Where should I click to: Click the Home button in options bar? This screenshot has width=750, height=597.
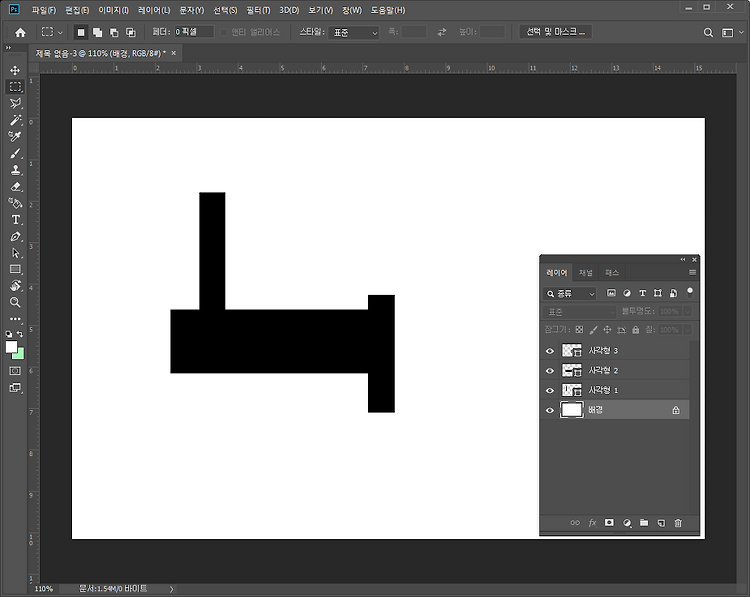coord(20,32)
